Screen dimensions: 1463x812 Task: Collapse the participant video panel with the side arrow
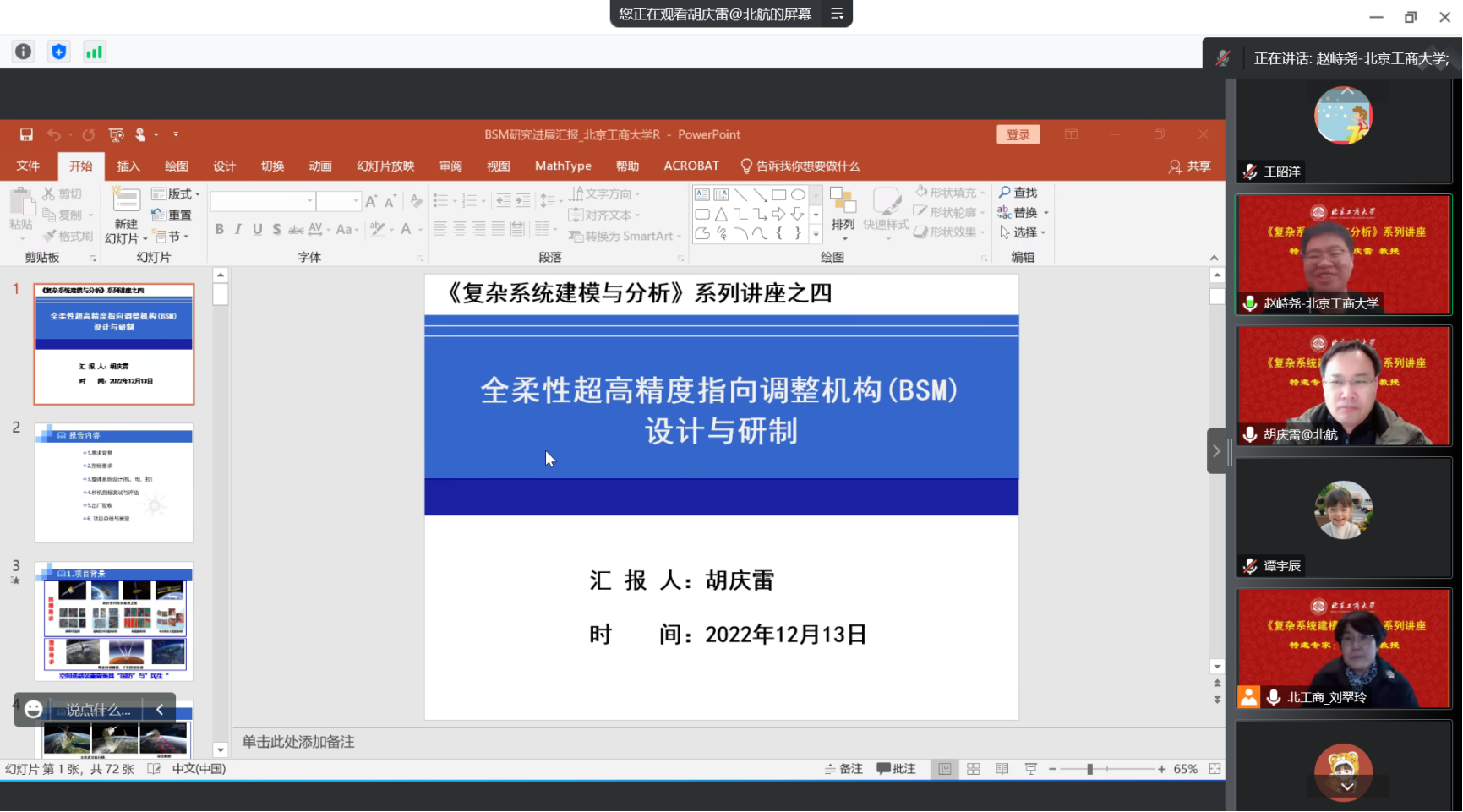tap(1216, 451)
